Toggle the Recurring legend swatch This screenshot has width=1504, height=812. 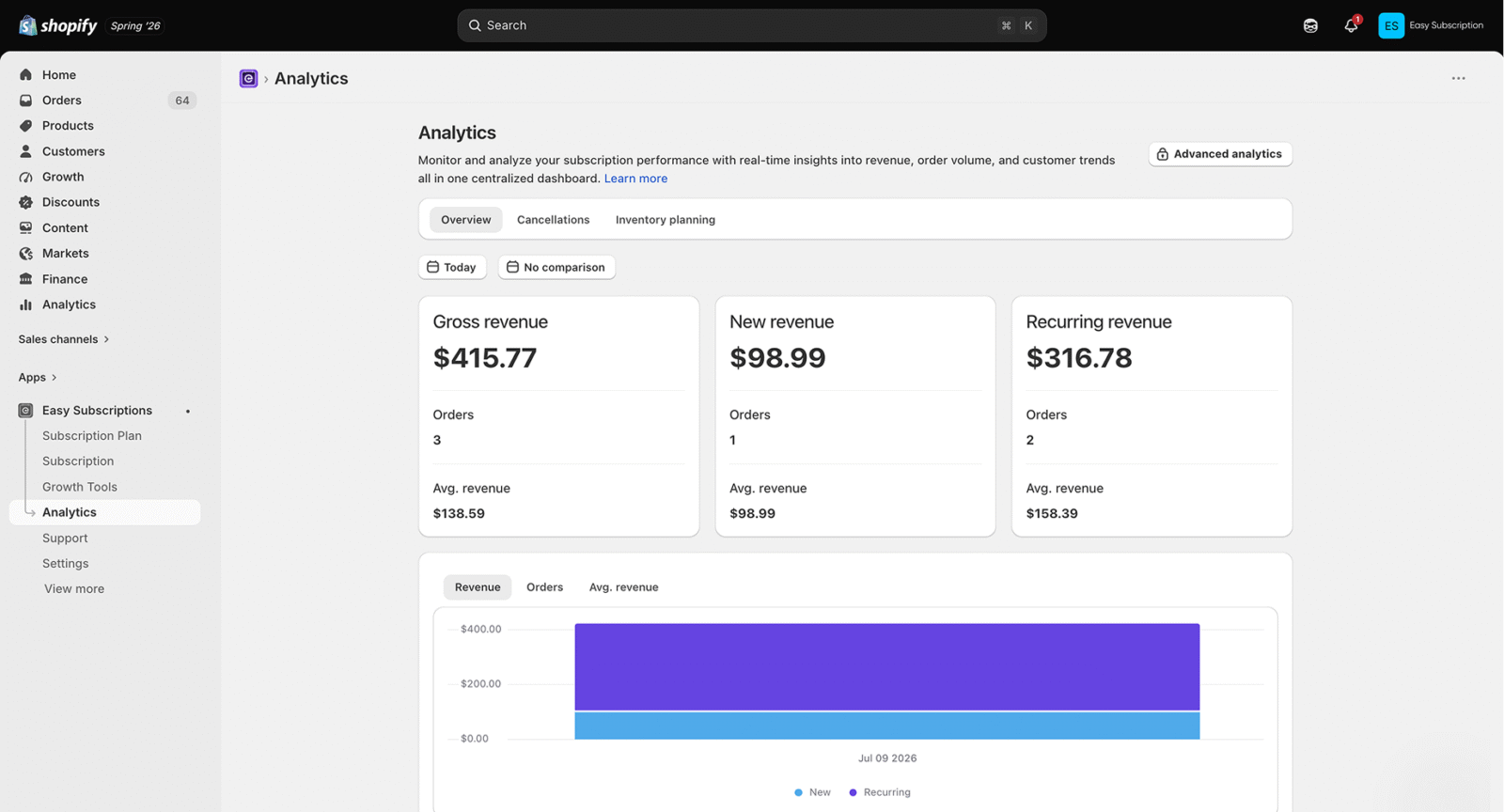click(x=853, y=792)
